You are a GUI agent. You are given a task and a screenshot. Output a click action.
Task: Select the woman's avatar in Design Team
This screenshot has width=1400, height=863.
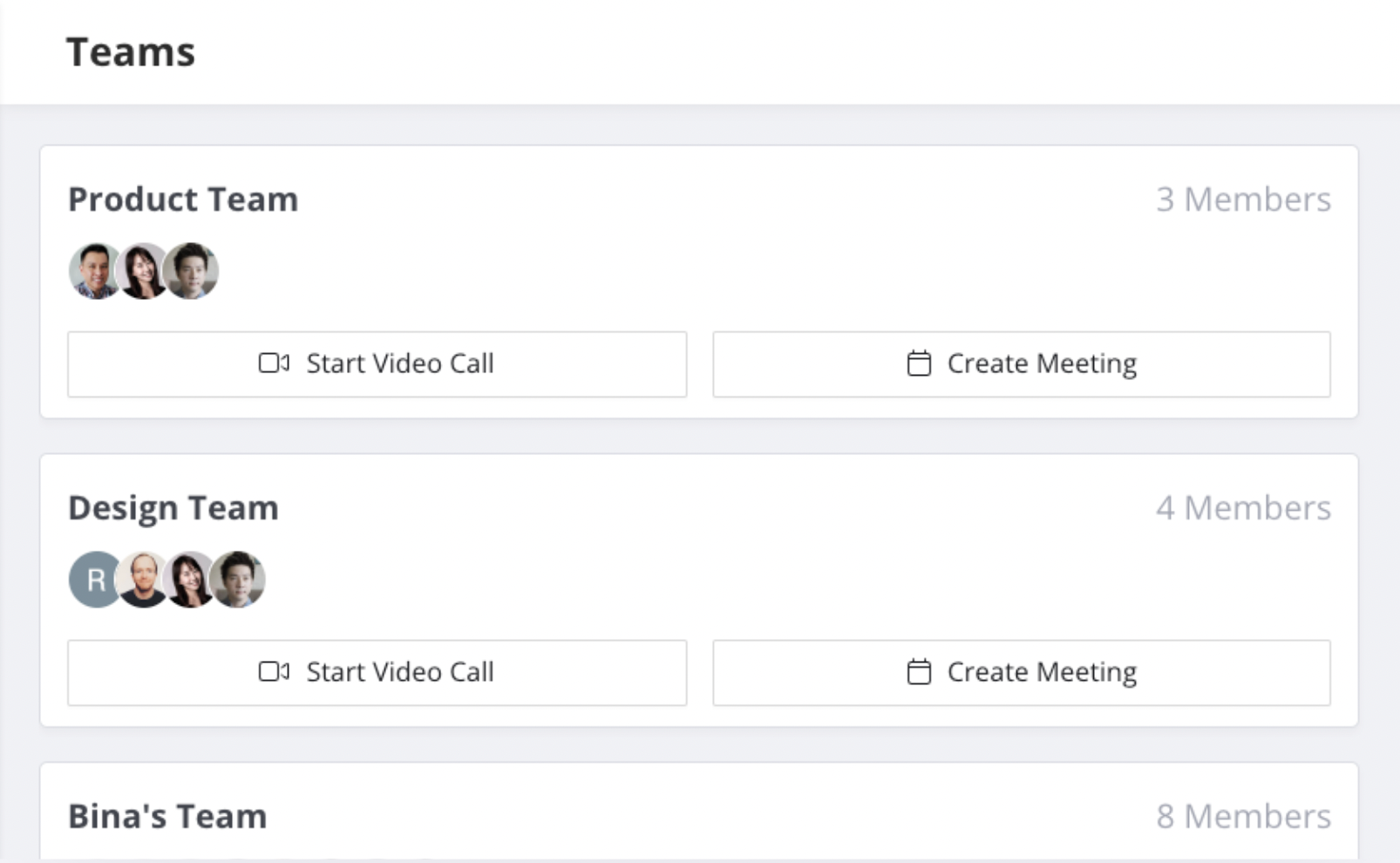(x=189, y=580)
